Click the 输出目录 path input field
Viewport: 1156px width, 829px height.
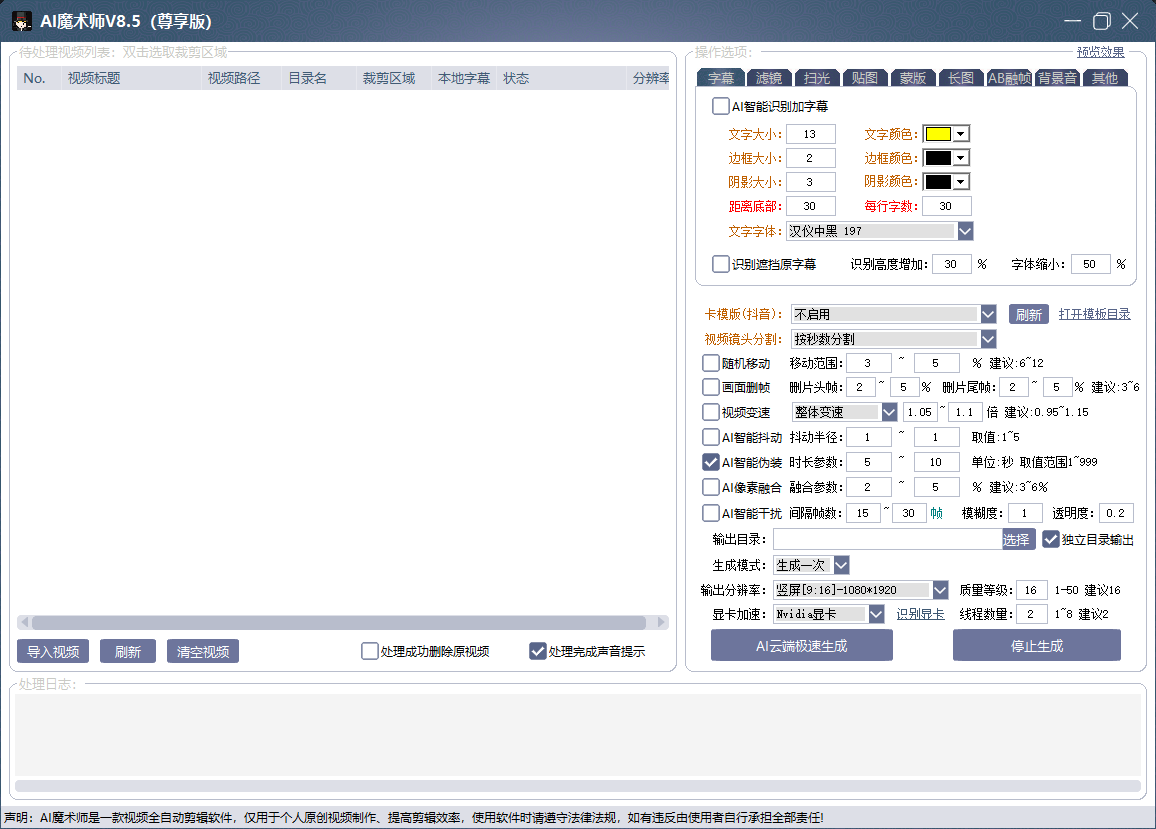pyautogui.click(x=887, y=539)
